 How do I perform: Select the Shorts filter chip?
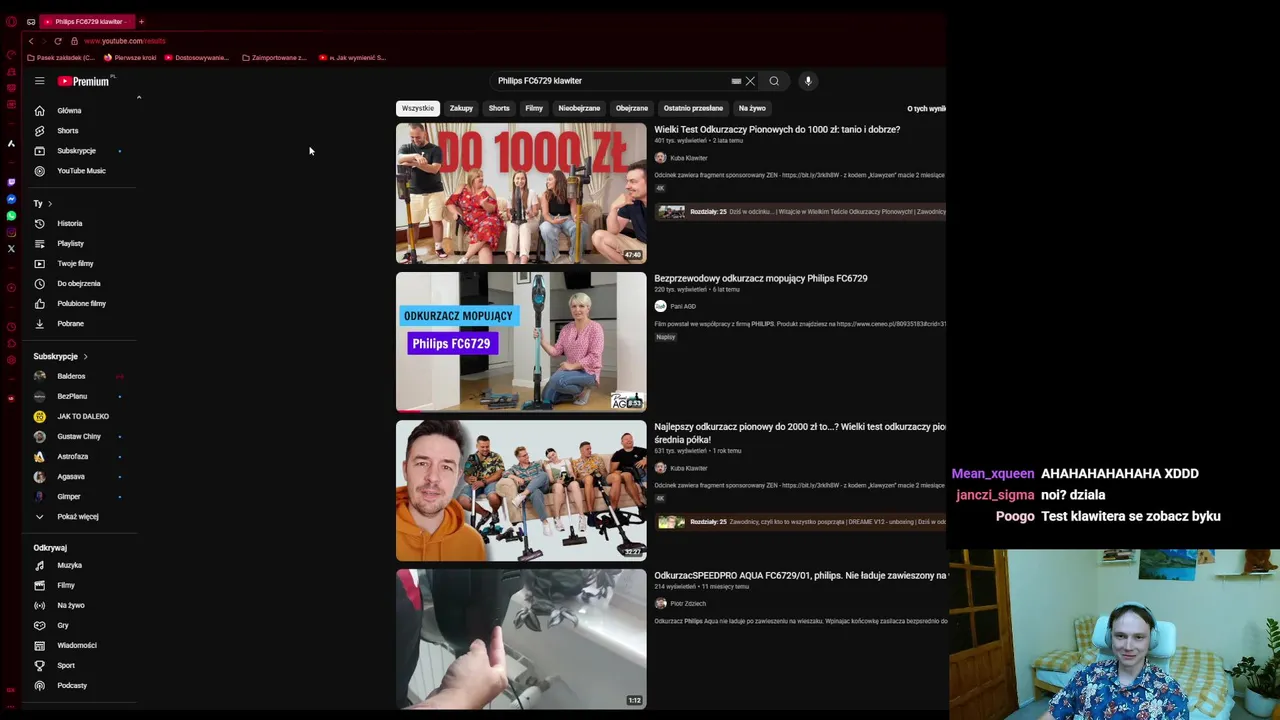click(499, 108)
